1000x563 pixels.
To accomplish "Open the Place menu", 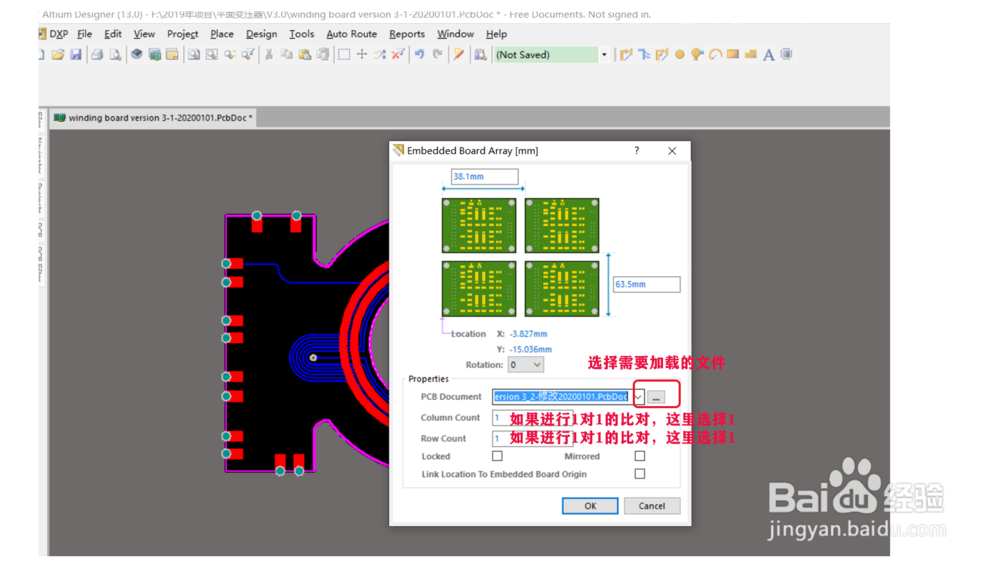I will point(222,34).
